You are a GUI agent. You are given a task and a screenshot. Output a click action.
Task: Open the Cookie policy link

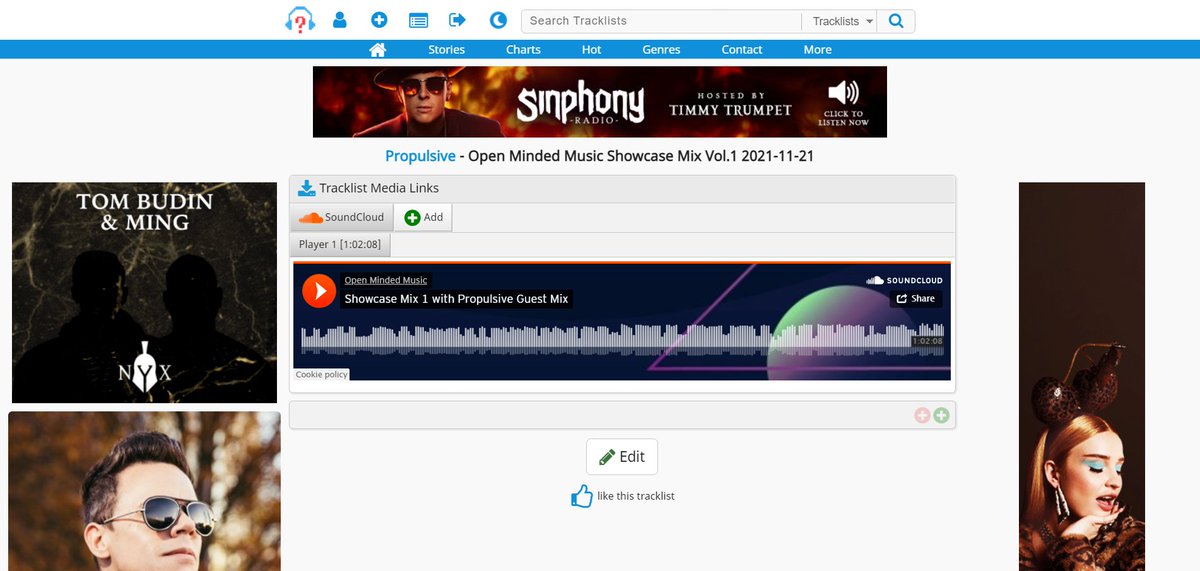click(322, 374)
